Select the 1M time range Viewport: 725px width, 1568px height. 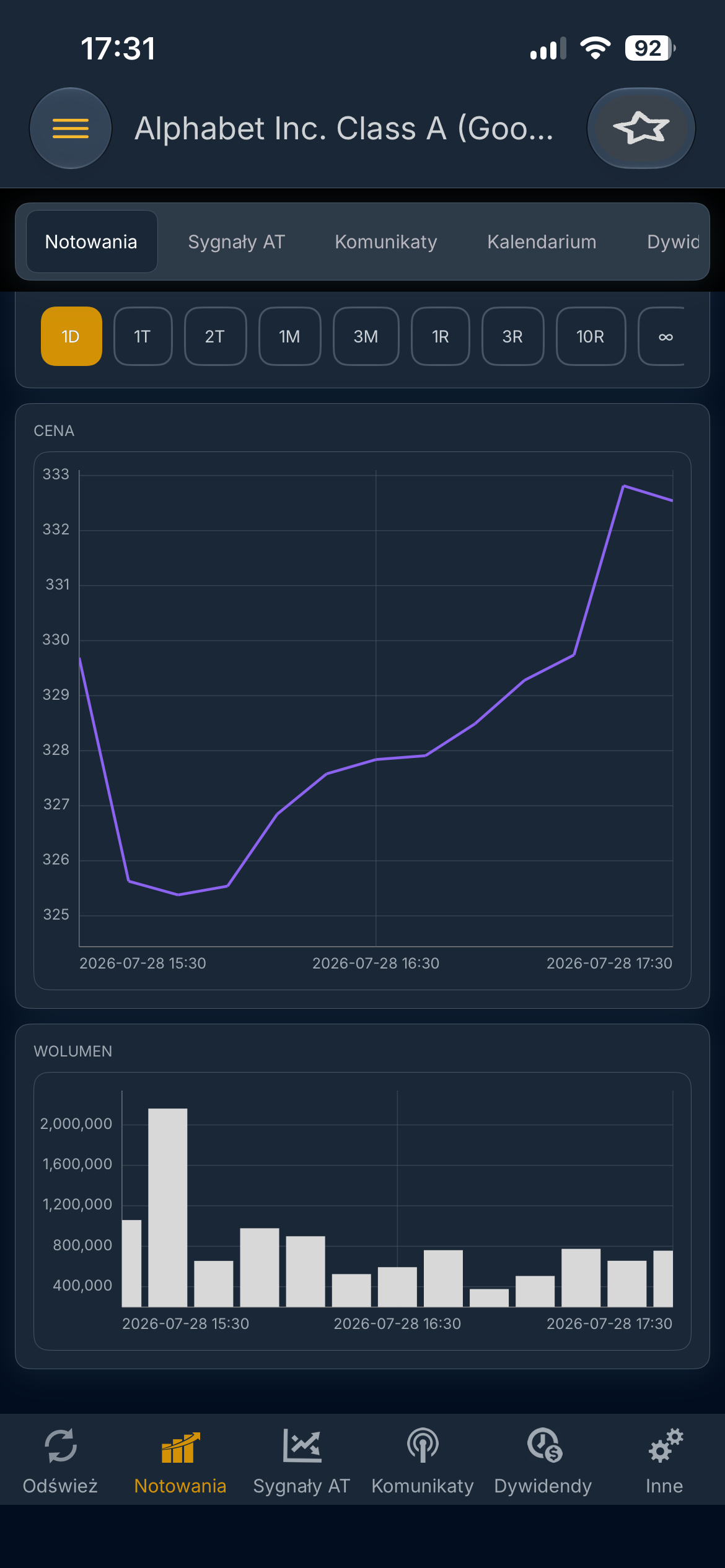290,336
